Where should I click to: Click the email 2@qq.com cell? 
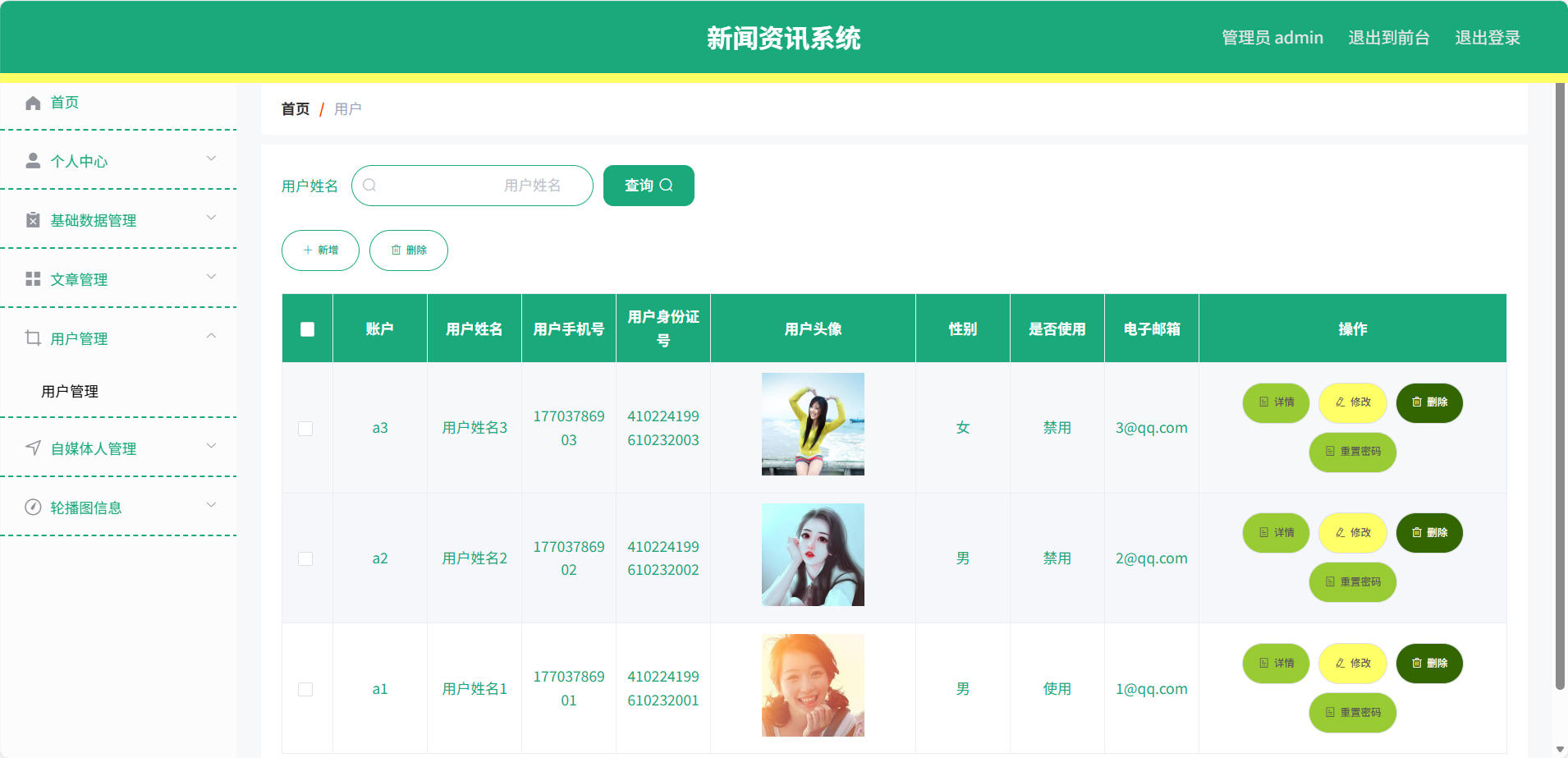pos(1151,558)
